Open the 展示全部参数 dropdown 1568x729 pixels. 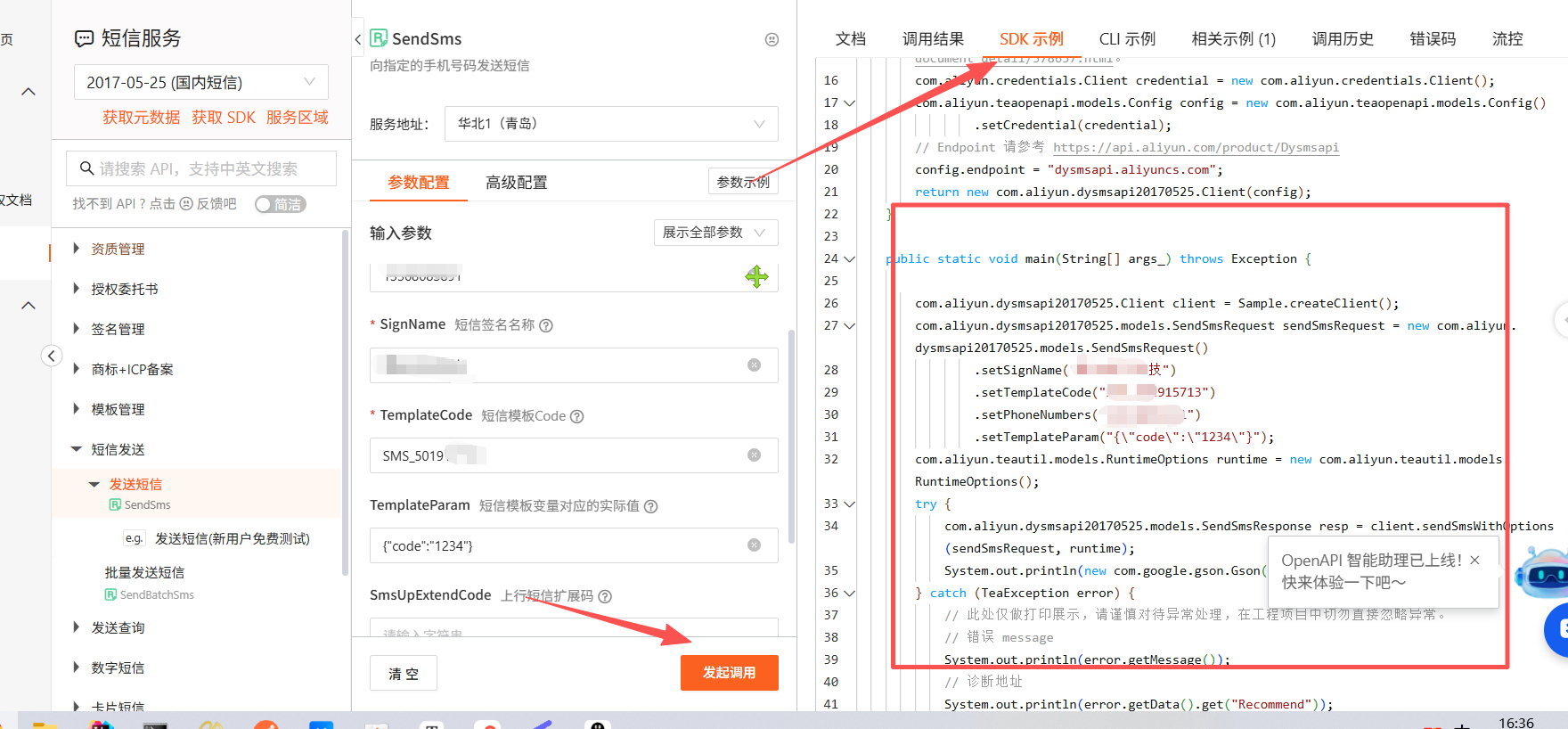[716, 233]
